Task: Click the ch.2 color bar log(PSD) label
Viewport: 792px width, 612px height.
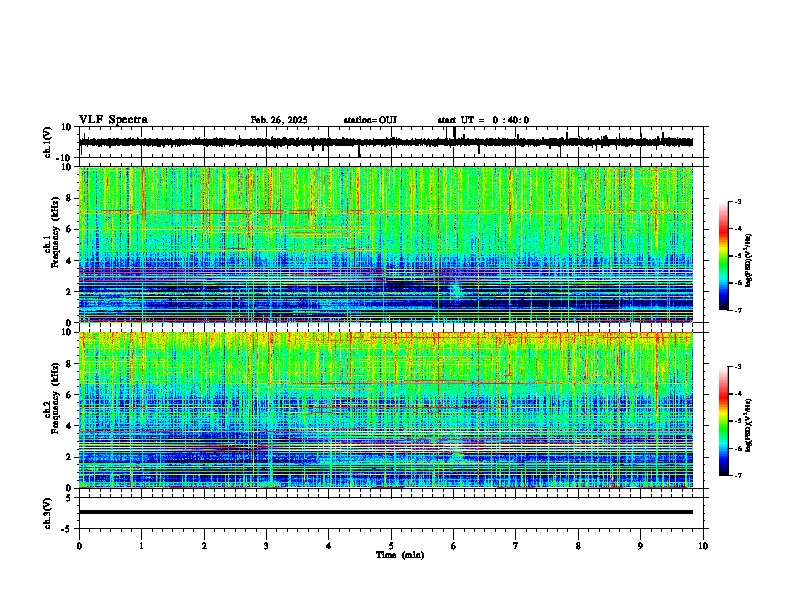Action: click(749, 425)
